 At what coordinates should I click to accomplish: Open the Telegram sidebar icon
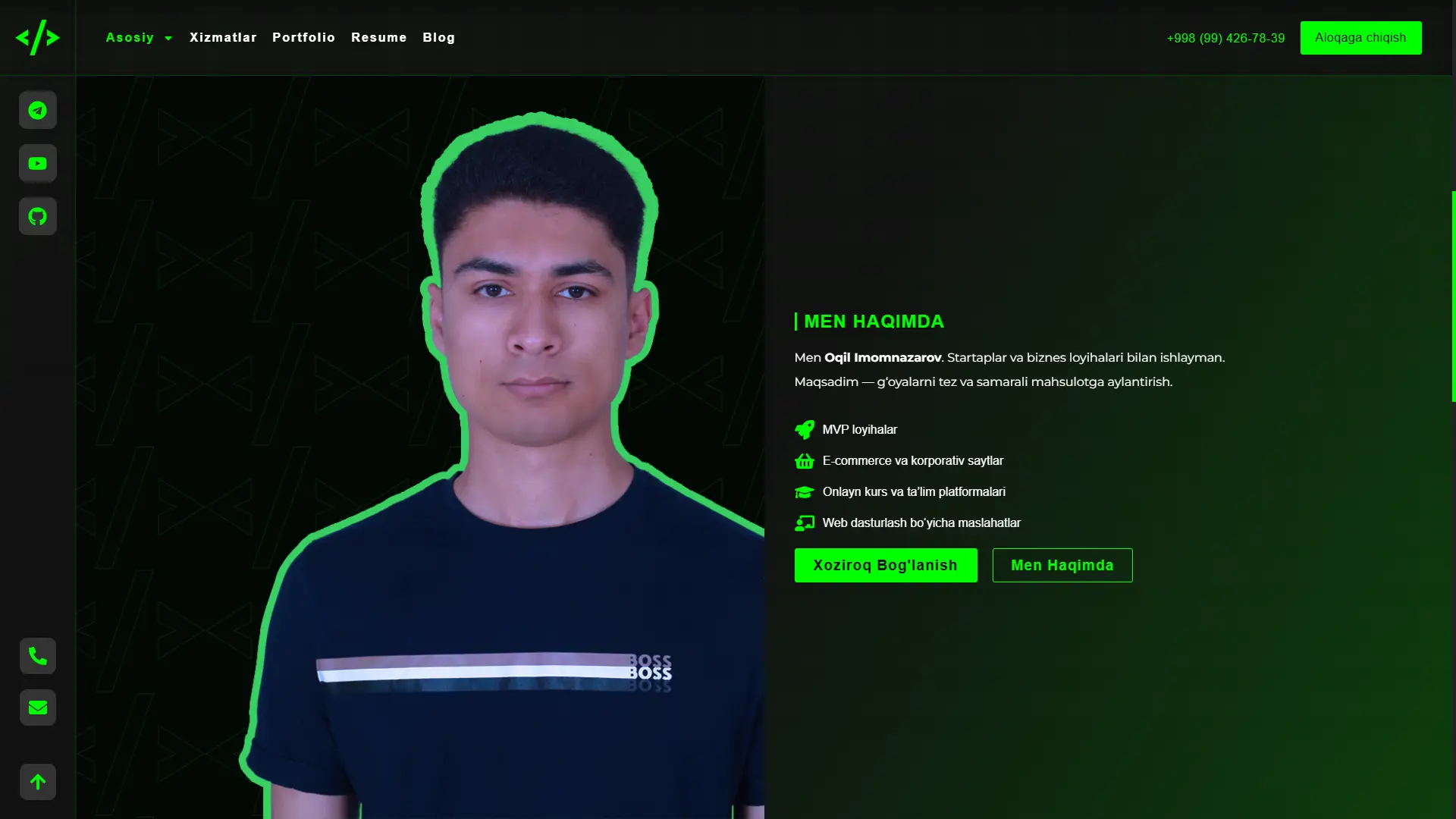tap(37, 110)
